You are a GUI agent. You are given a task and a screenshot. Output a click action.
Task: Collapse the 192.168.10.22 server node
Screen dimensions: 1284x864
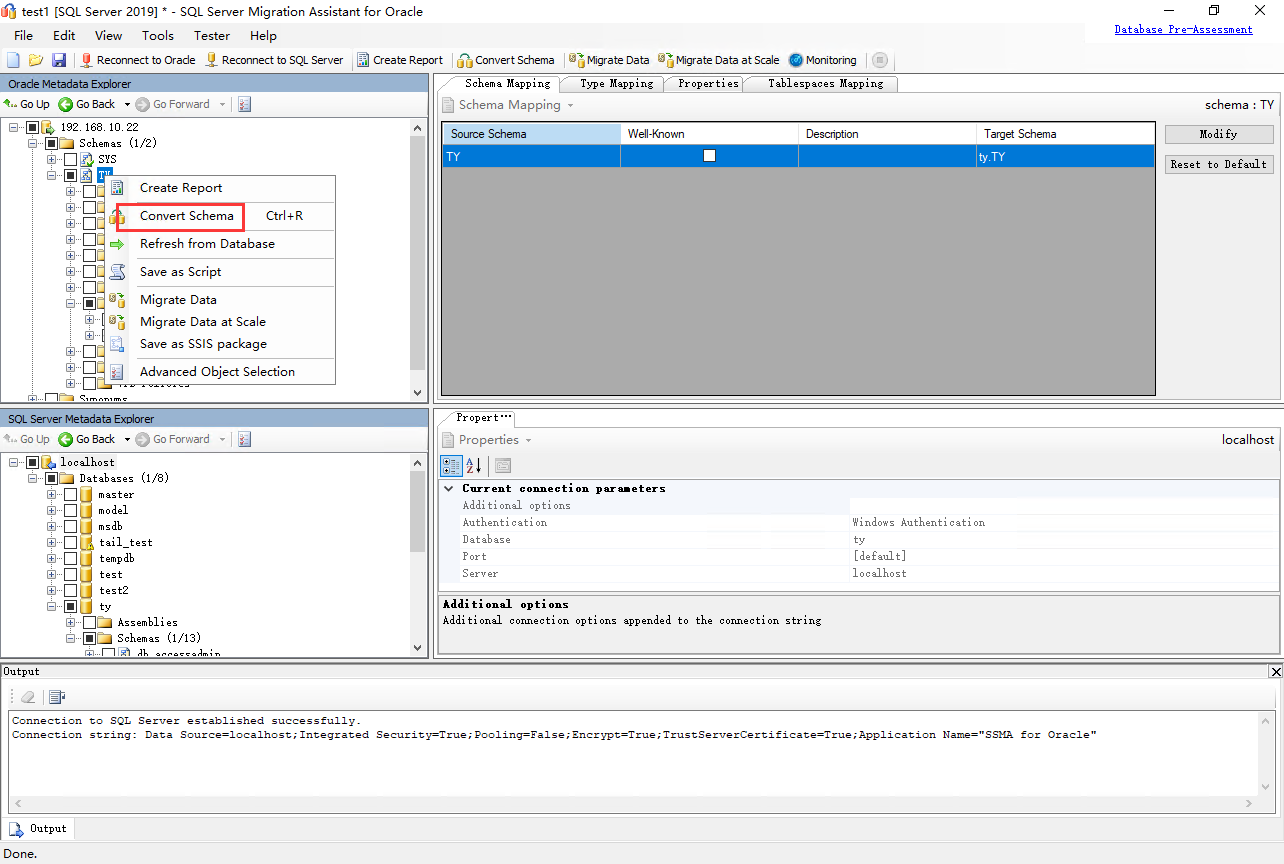pyautogui.click(x=14, y=127)
